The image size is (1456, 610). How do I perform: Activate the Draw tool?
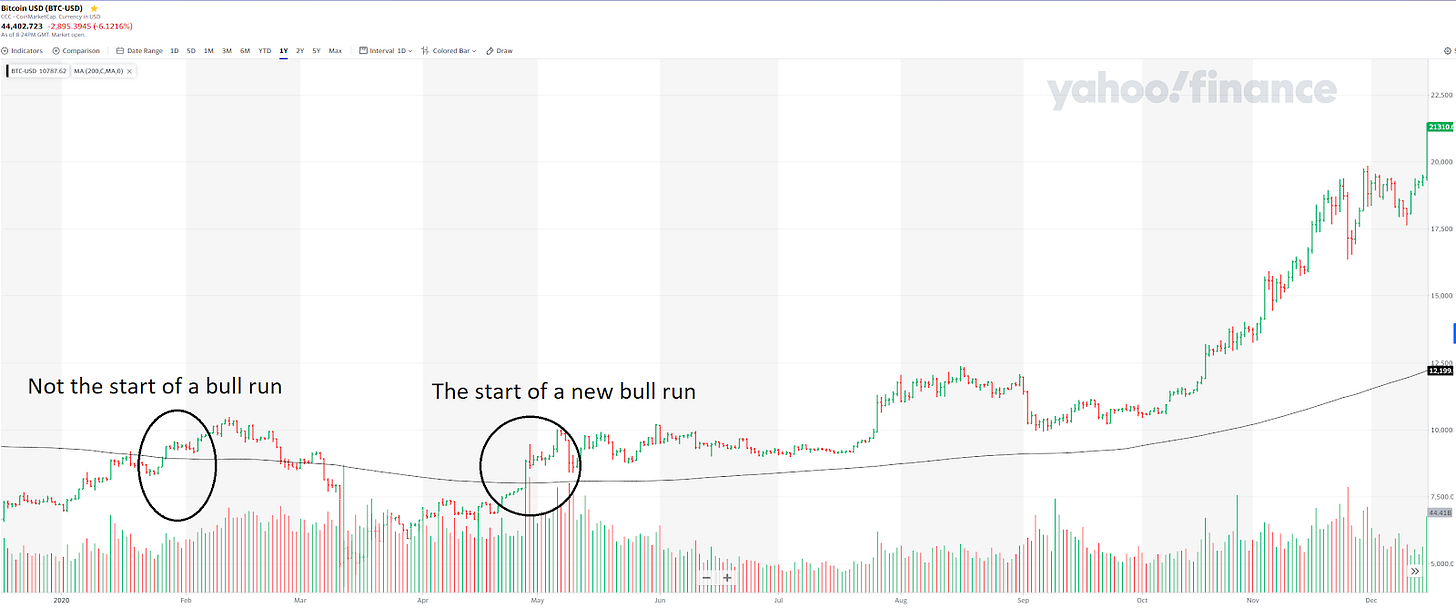pyautogui.click(x=500, y=50)
